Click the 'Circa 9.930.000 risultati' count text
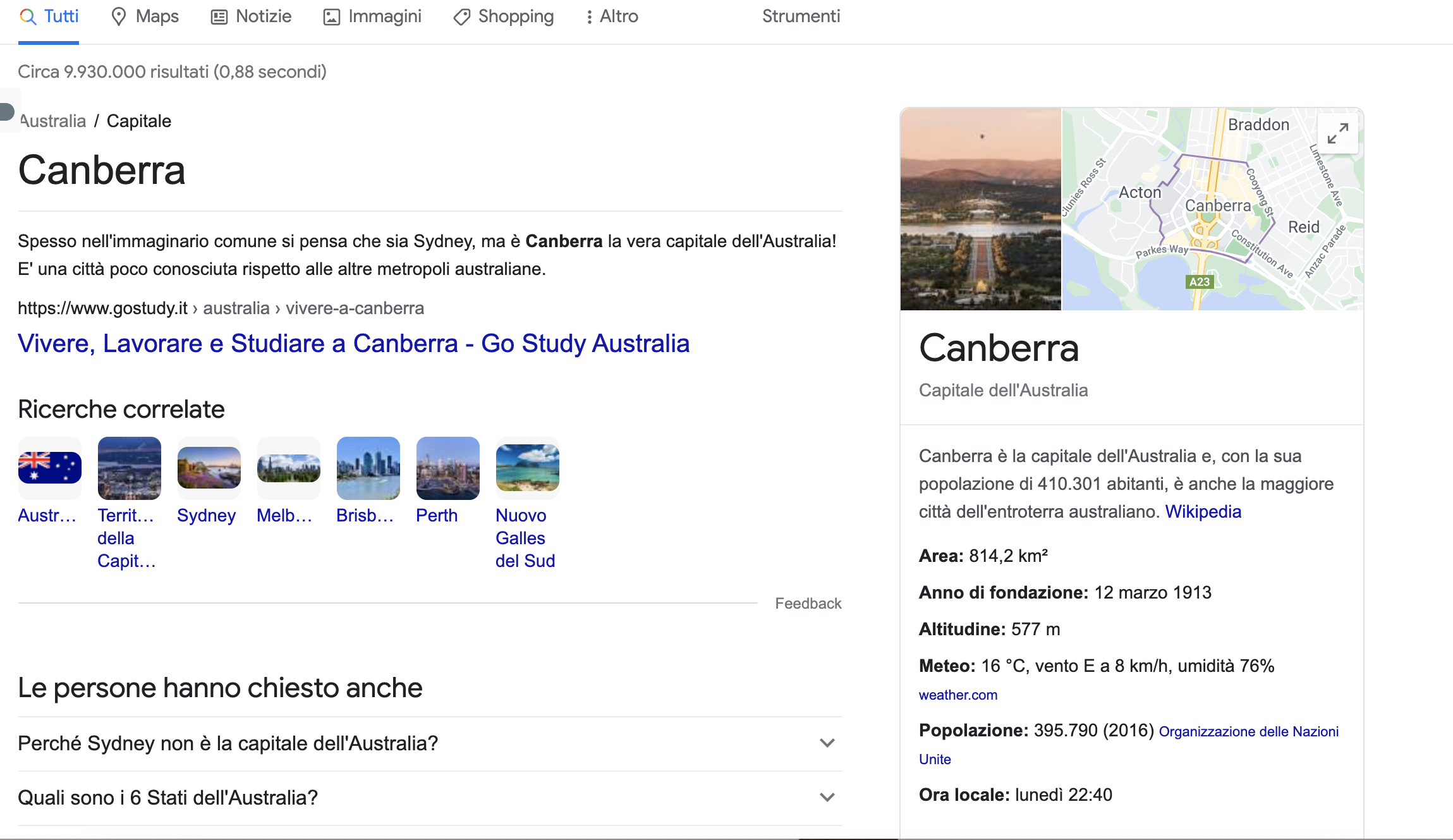Screen dimensions: 1453x840 click(x=172, y=72)
